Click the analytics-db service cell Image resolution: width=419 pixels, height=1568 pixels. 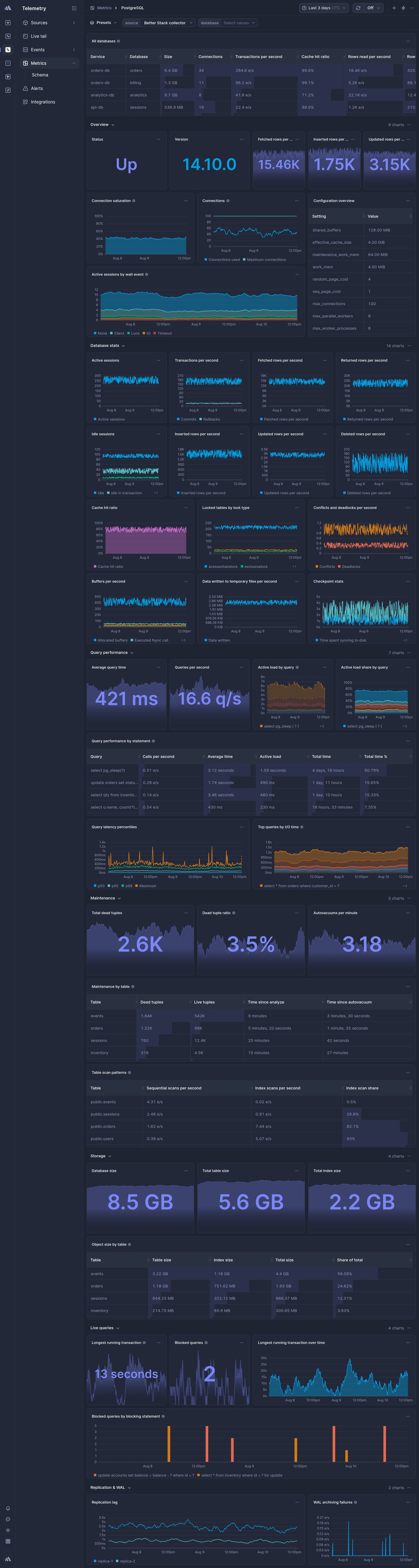point(106,95)
